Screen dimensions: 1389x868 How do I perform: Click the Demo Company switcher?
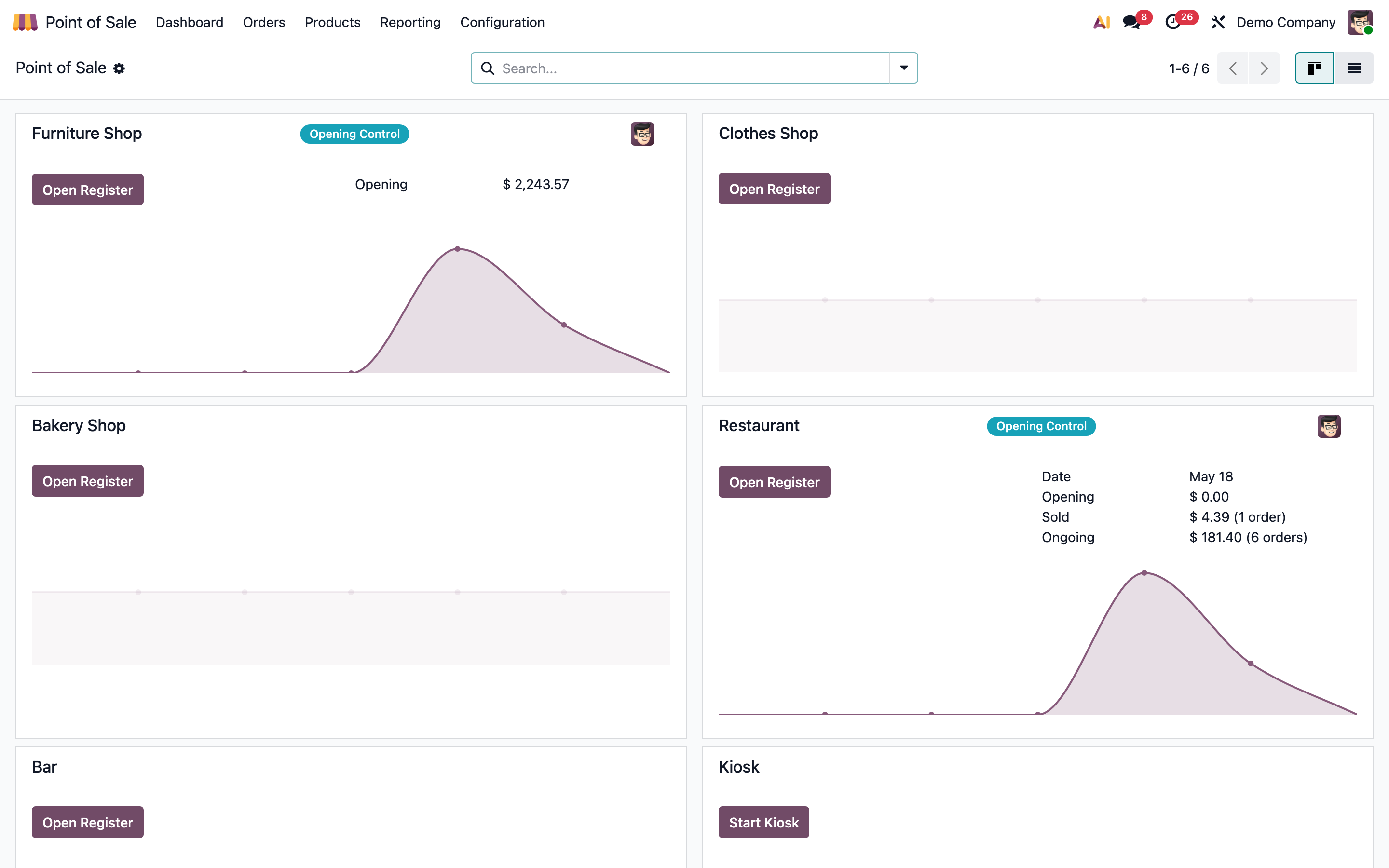(1286, 22)
